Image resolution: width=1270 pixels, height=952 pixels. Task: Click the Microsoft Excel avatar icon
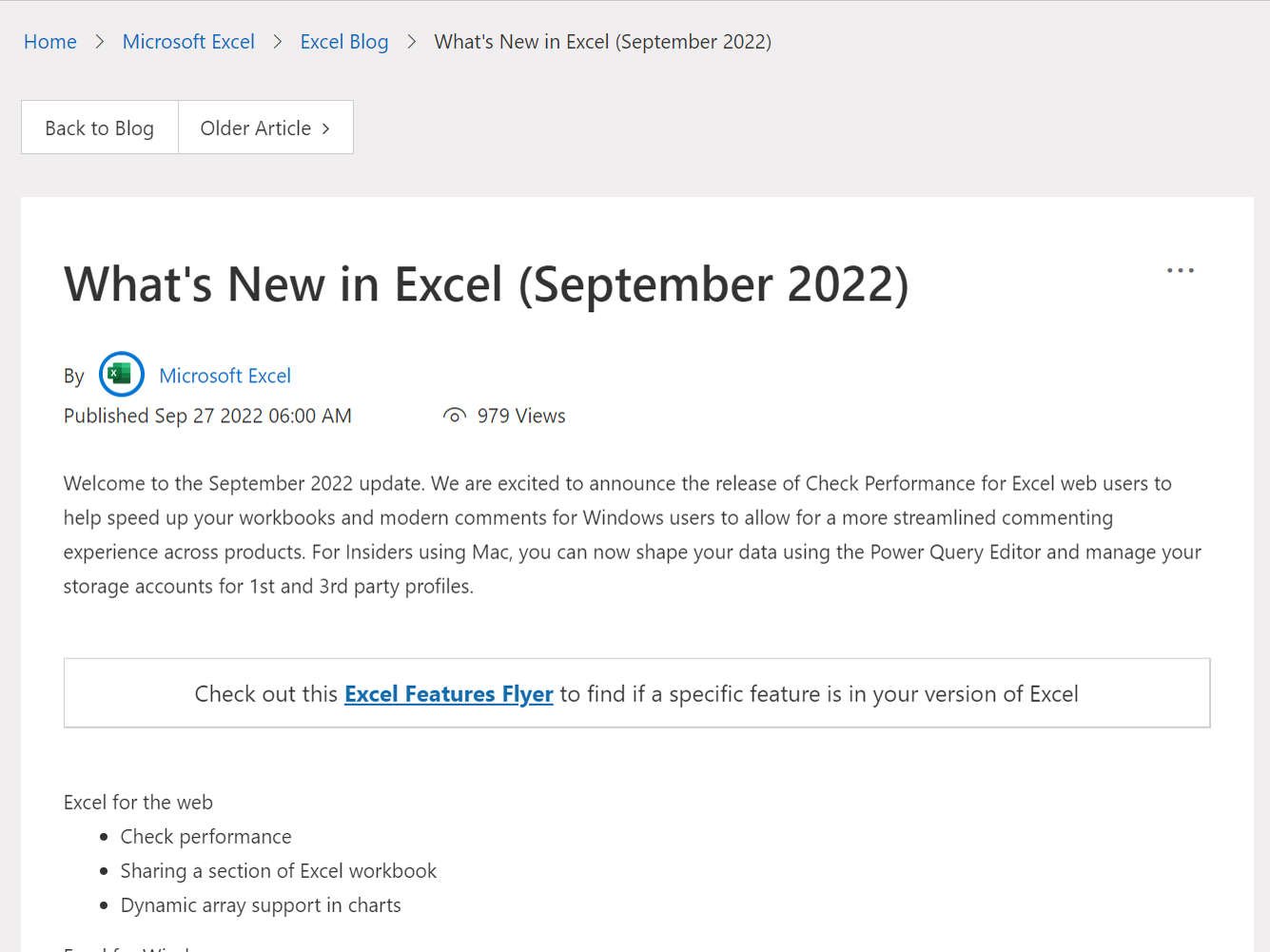(121, 374)
